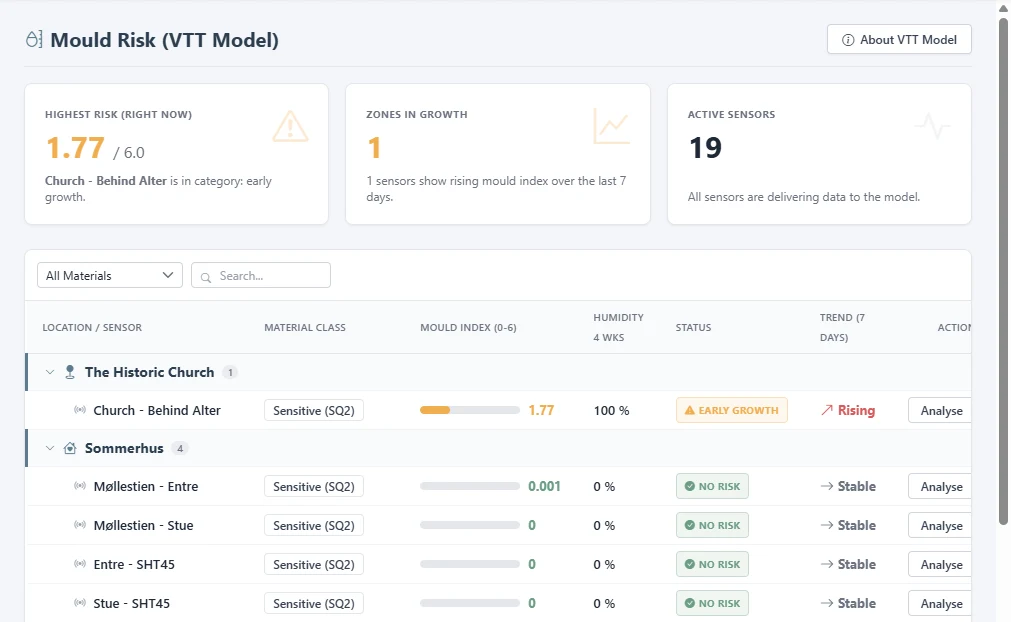Click the Entre - SHT45 row name

tap(134, 564)
